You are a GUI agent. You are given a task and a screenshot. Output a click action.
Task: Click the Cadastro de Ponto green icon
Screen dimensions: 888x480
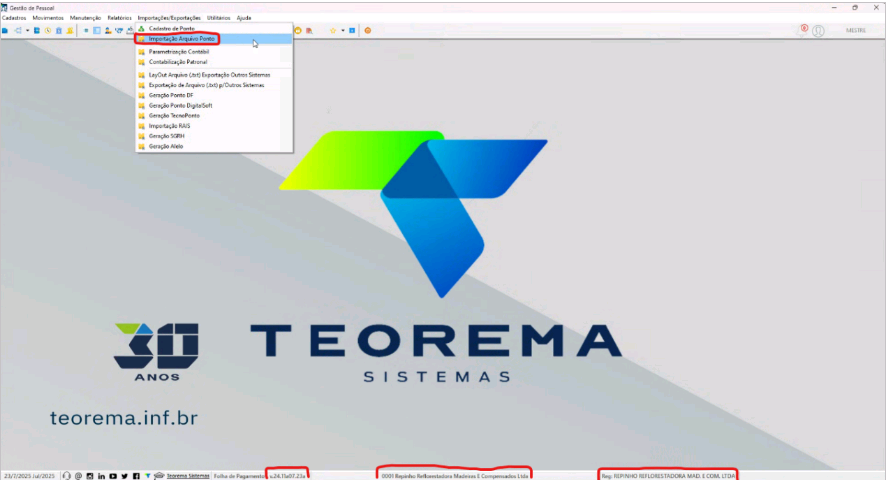coord(142,28)
